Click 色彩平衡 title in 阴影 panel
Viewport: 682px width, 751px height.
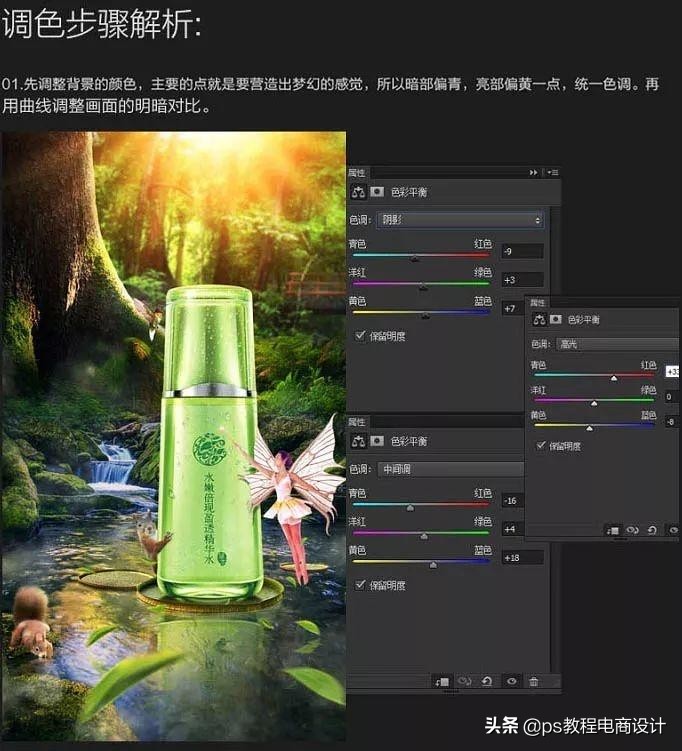(x=409, y=192)
